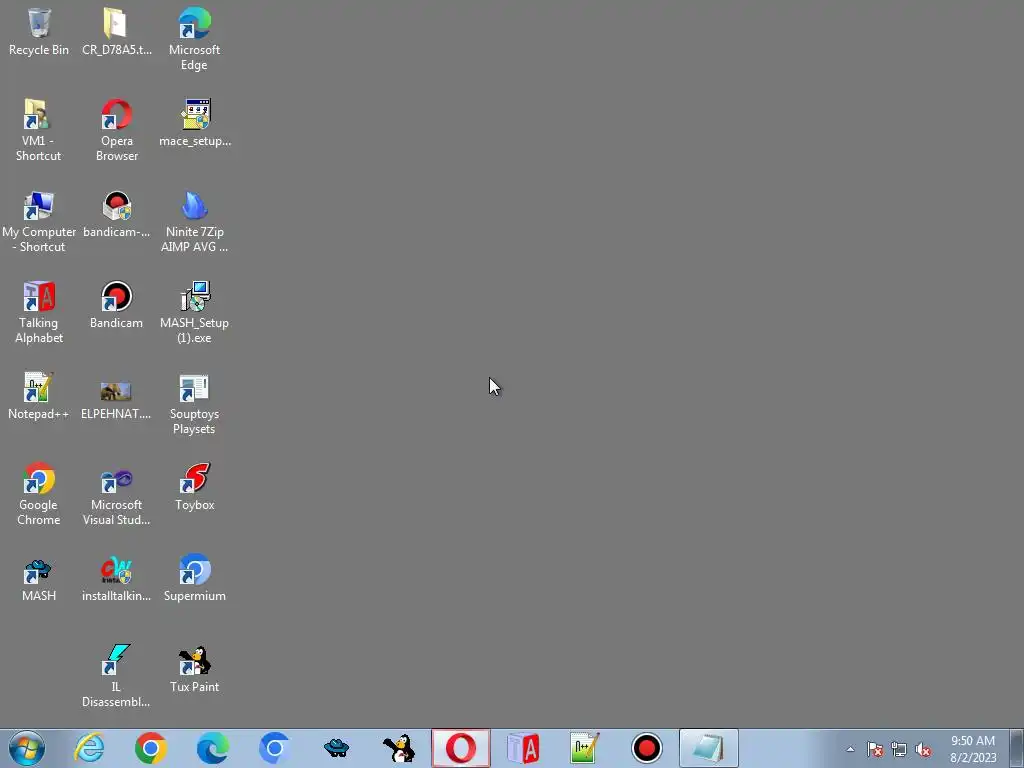Switch to Opera on the taskbar

[x=460, y=748]
